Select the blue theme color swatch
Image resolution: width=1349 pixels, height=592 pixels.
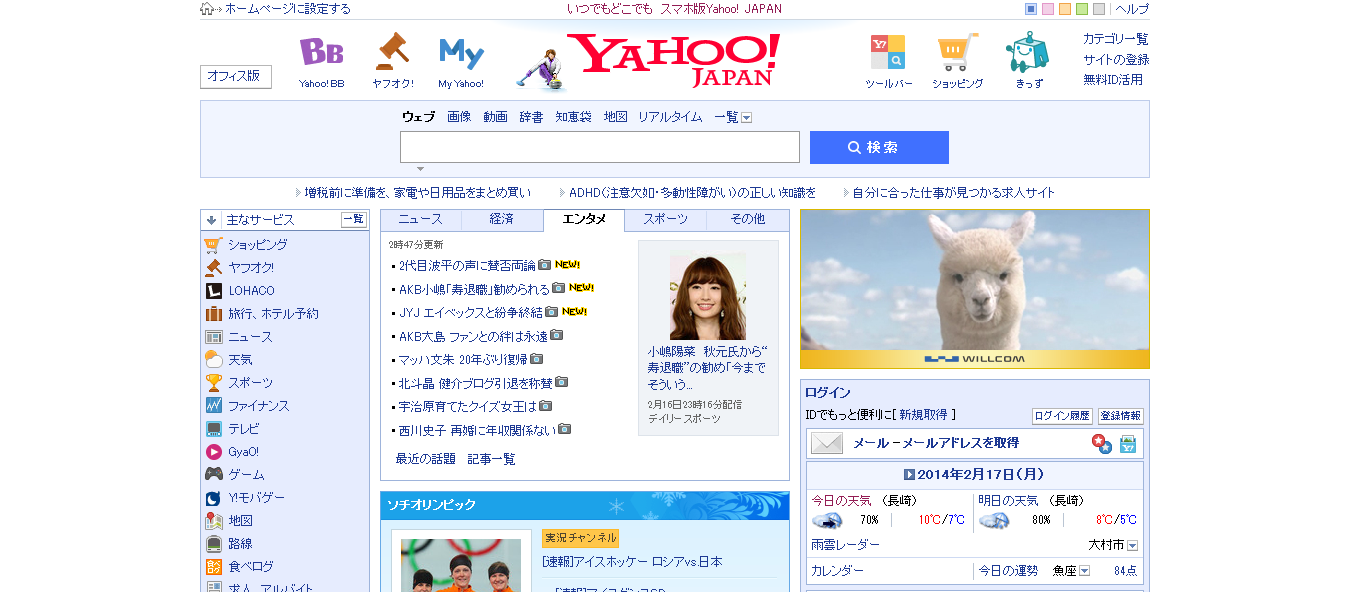pos(1031,9)
